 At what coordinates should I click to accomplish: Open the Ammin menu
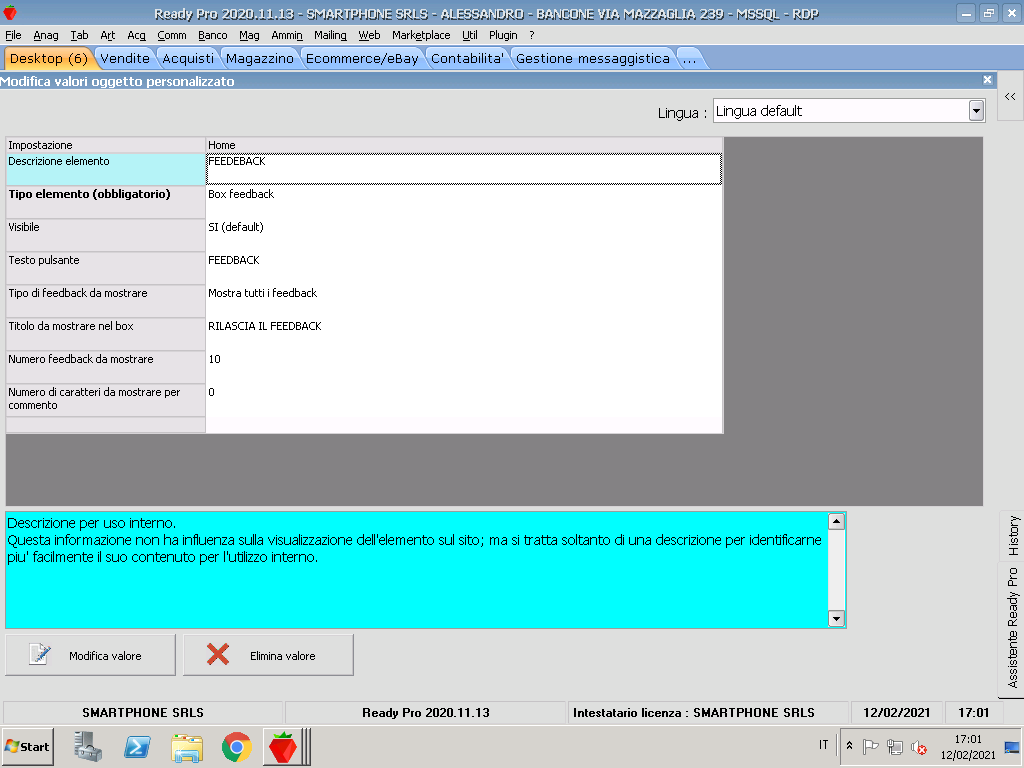click(287, 35)
